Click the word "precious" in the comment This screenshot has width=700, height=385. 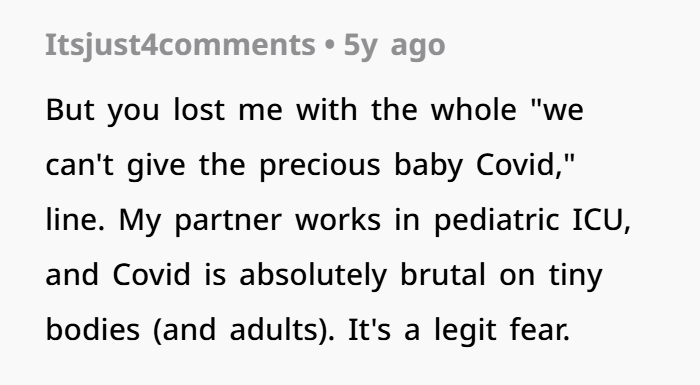point(320,164)
